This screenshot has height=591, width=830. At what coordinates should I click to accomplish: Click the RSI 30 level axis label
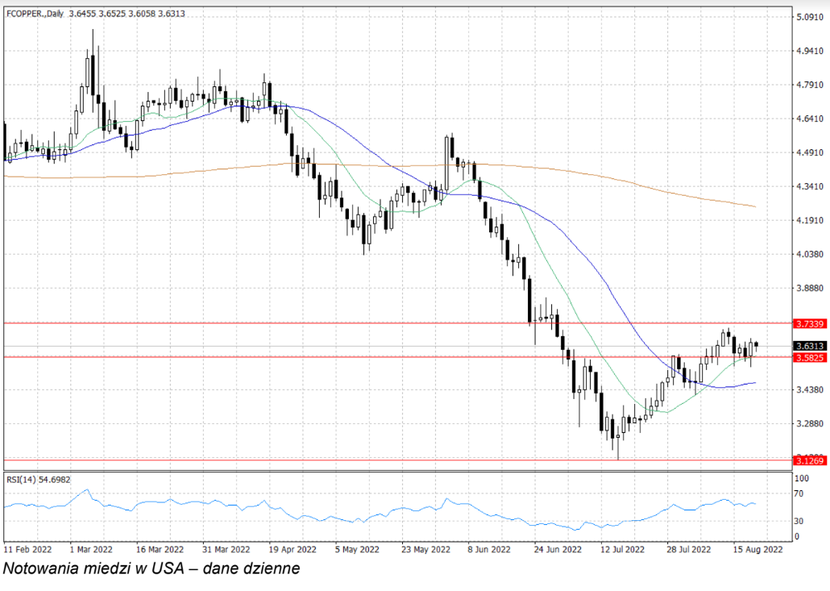[799, 521]
